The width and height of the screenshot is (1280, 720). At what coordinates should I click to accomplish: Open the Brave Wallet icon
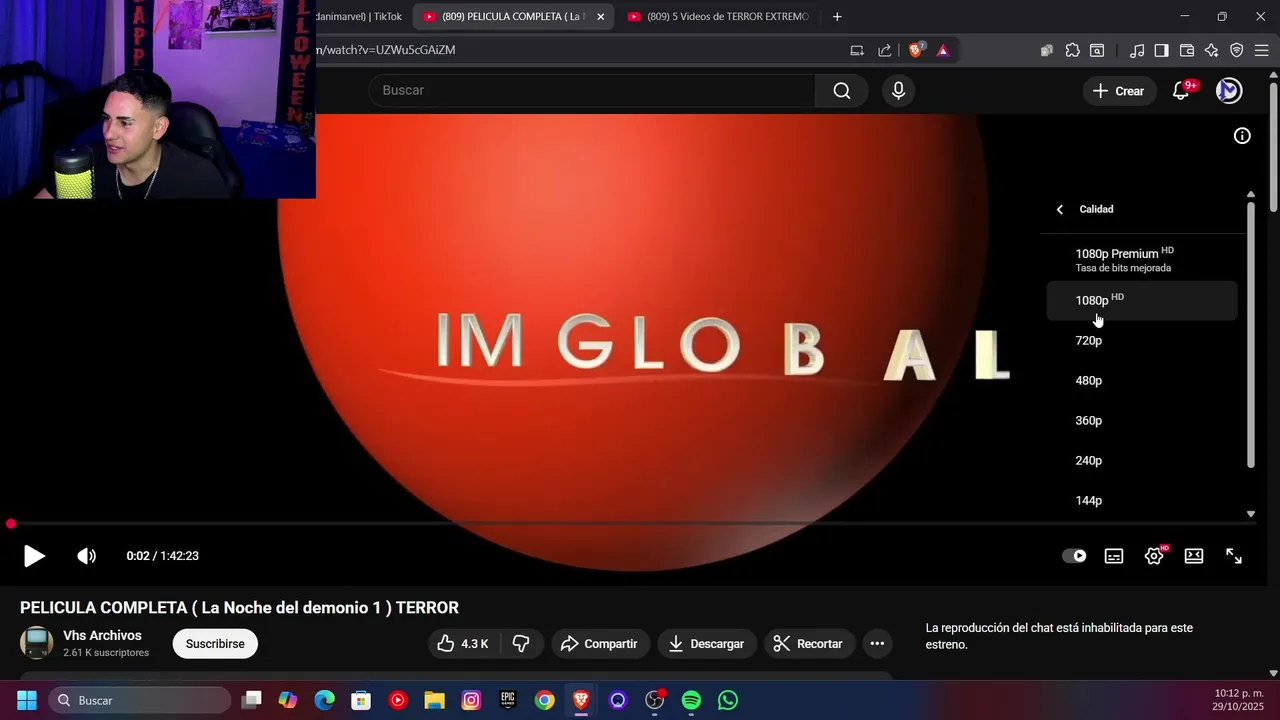1187,50
